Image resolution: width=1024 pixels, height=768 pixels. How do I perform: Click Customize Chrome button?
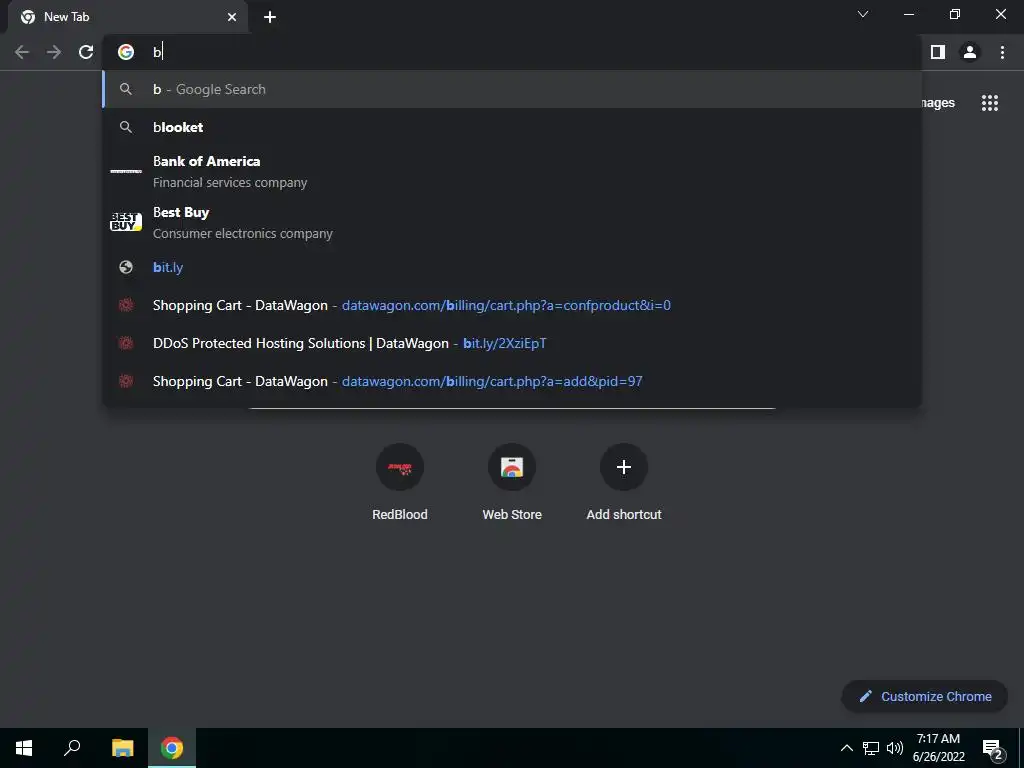925,696
